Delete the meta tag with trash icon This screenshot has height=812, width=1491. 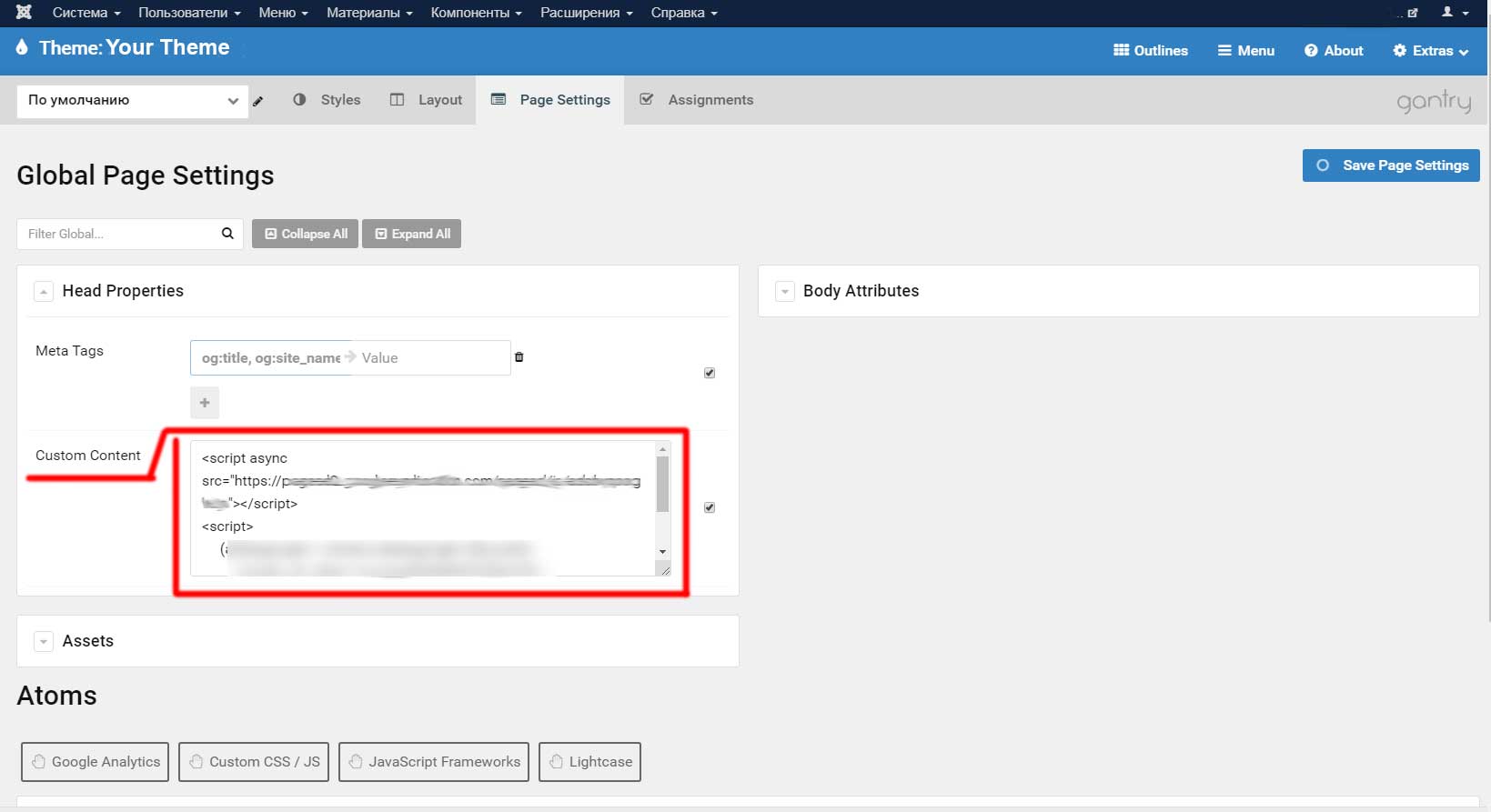click(519, 357)
